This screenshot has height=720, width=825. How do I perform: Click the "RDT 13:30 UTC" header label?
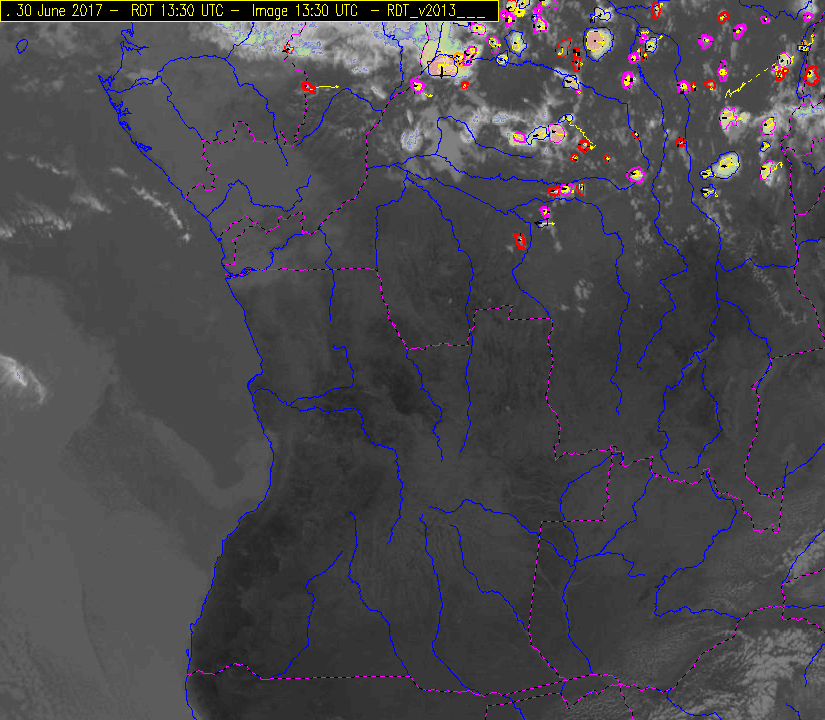pos(177,11)
